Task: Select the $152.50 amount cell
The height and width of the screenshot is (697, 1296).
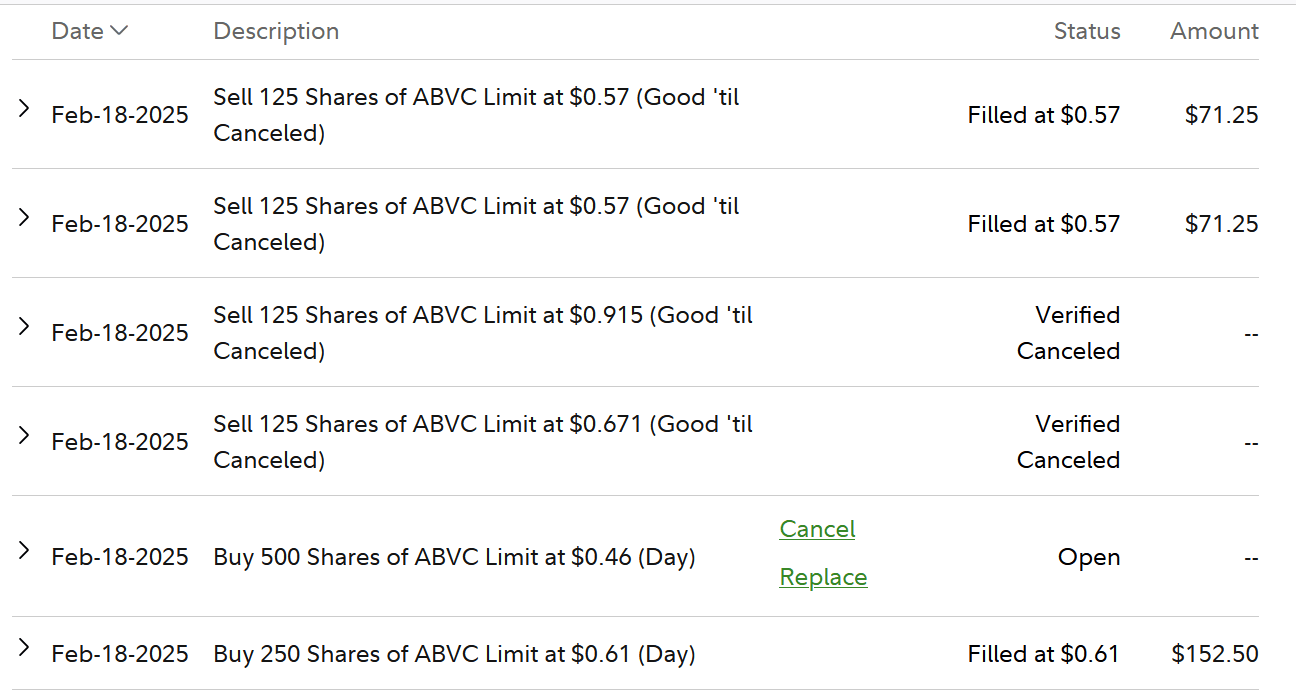Action: click(1214, 654)
